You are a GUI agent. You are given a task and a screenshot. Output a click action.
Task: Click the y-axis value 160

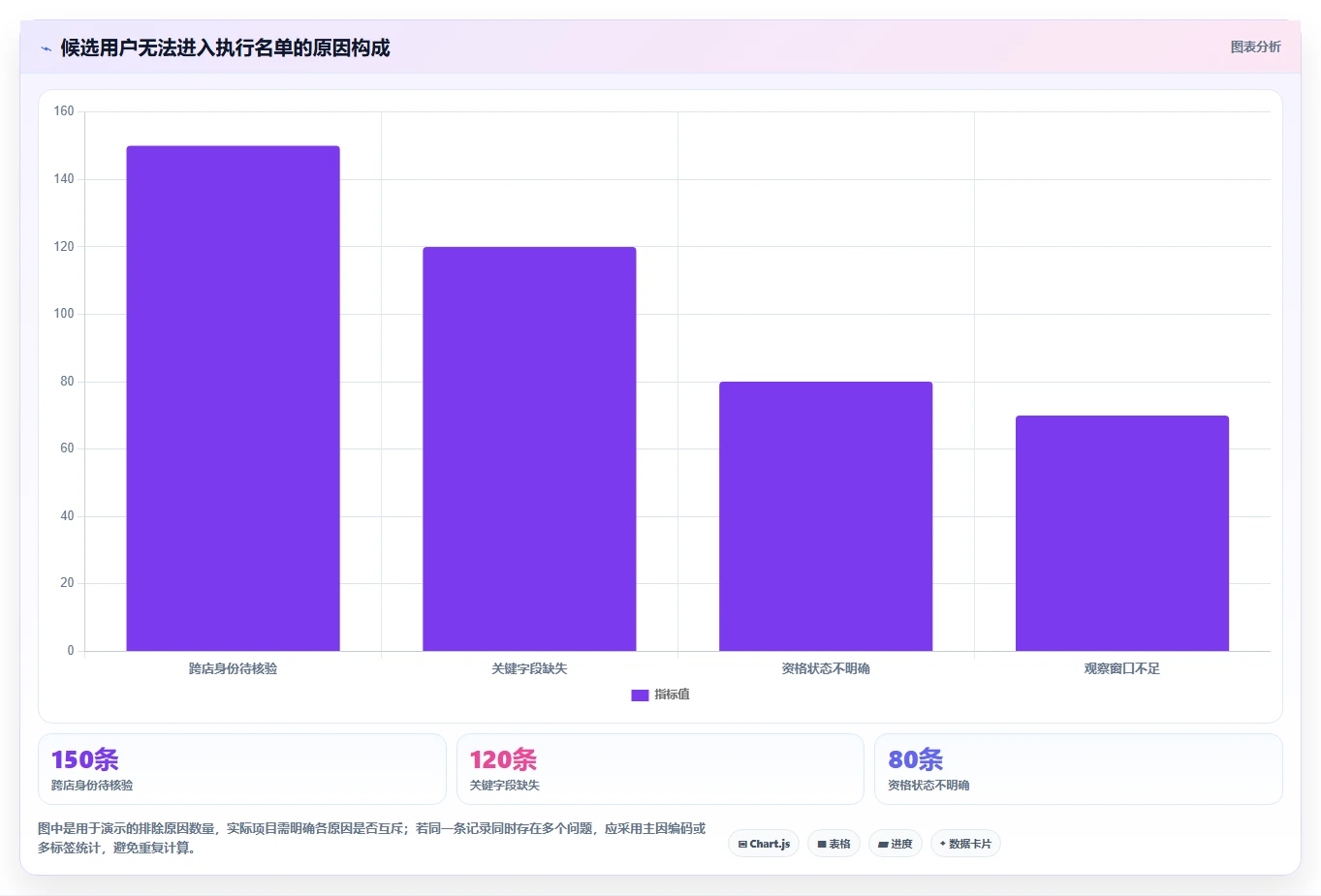tap(64, 111)
